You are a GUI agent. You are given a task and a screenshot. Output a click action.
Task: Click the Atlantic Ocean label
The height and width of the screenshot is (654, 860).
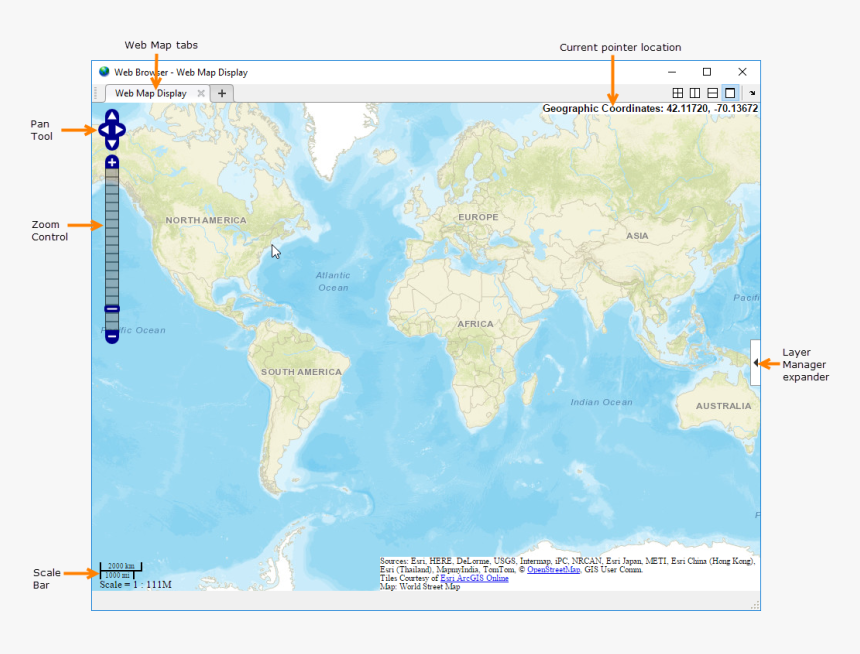[333, 281]
